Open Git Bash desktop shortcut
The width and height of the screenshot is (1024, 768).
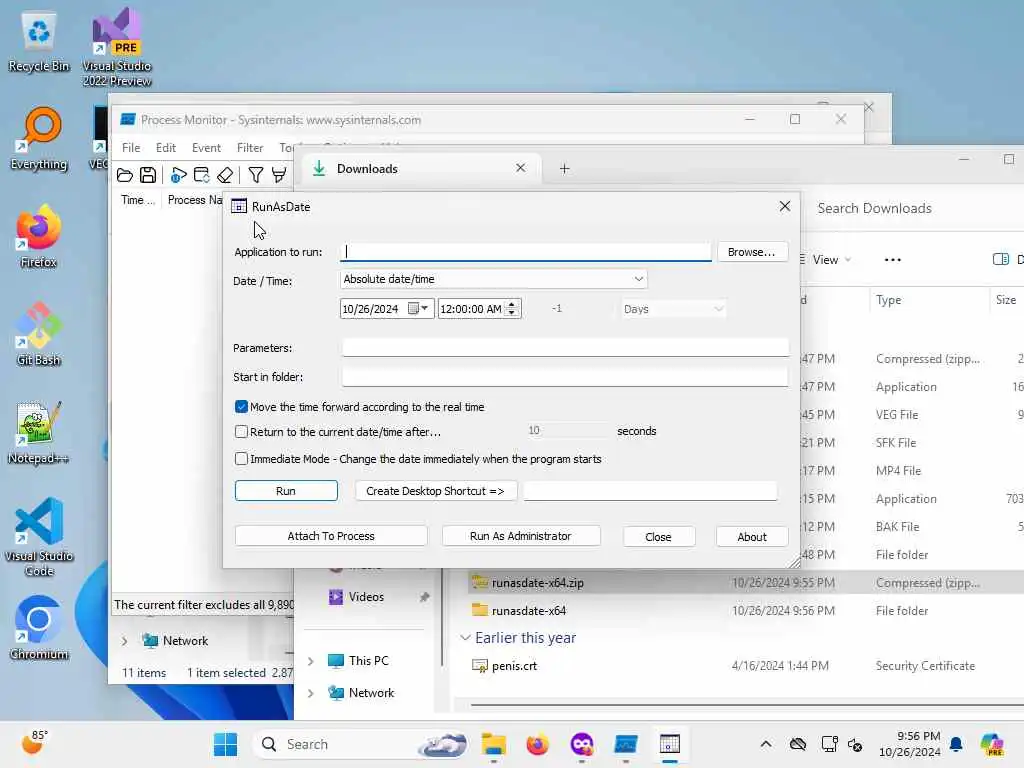39,334
